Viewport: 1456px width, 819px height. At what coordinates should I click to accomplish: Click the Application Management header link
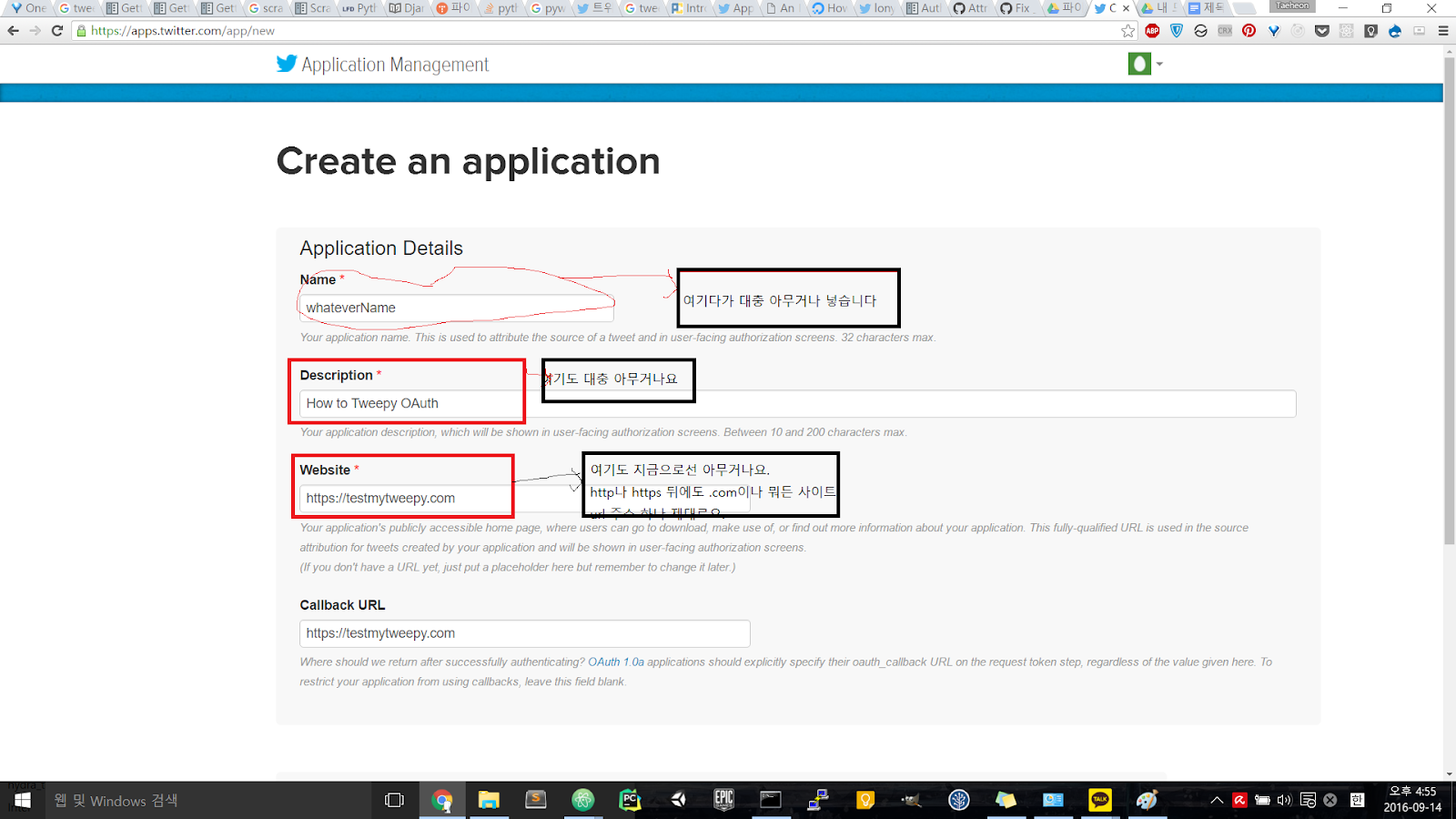[395, 65]
